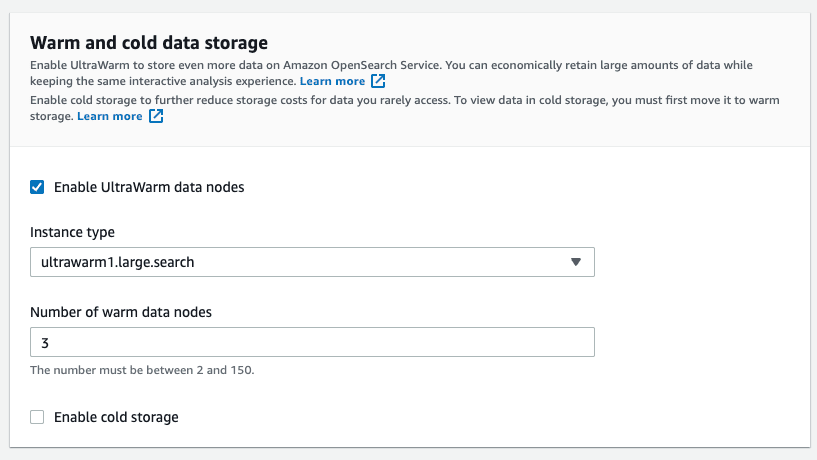The height and width of the screenshot is (460, 817).
Task: Click the Instance type label
Action: coord(72,232)
